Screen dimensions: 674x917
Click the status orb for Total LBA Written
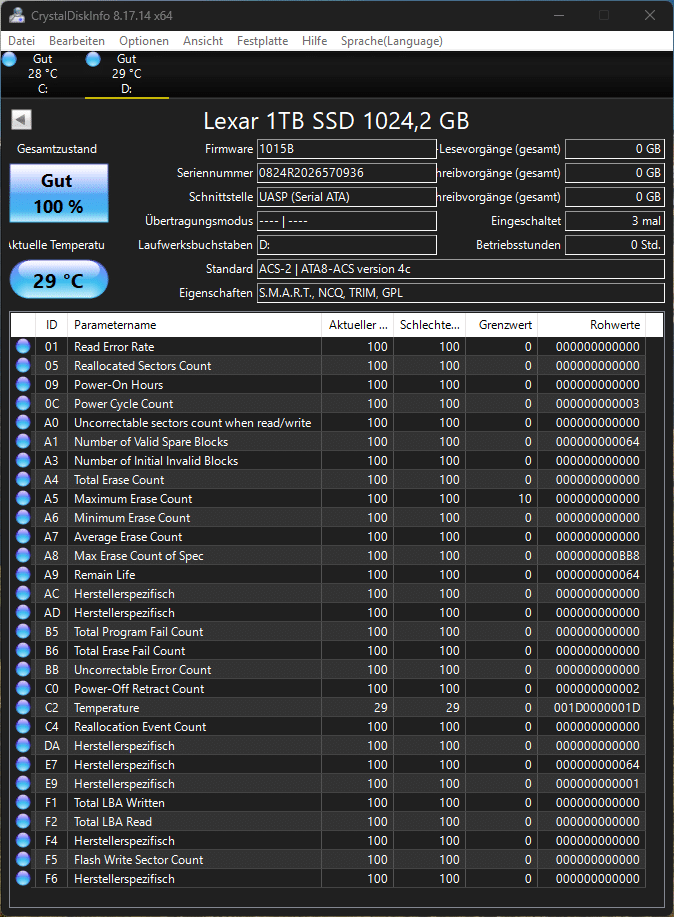tap(23, 803)
